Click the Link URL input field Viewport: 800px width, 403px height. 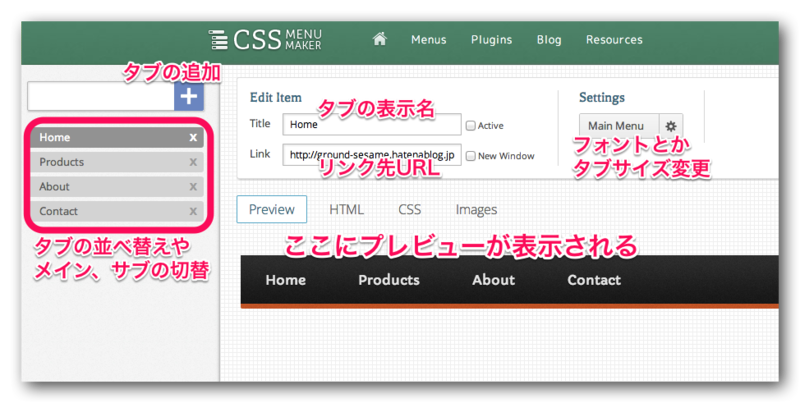pyautogui.click(x=372, y=155)
